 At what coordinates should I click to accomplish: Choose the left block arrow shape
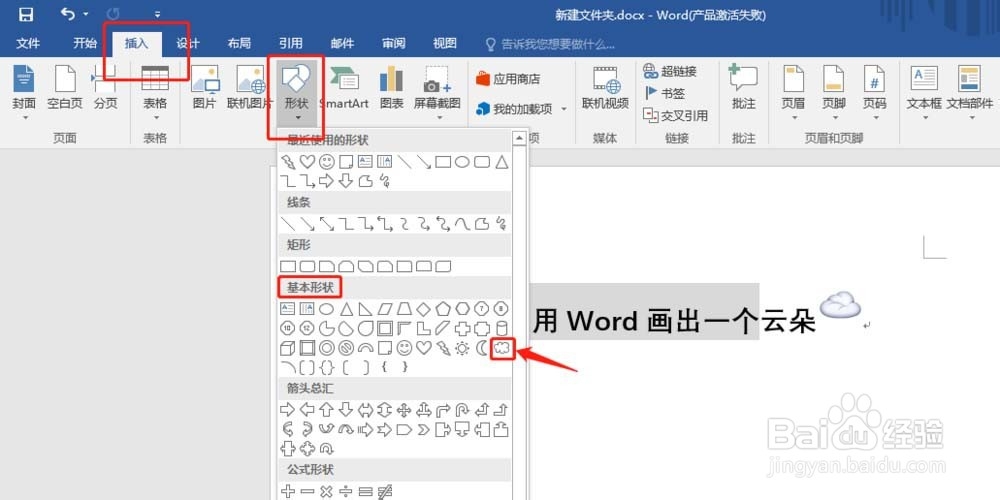click(x=307, y=409)
